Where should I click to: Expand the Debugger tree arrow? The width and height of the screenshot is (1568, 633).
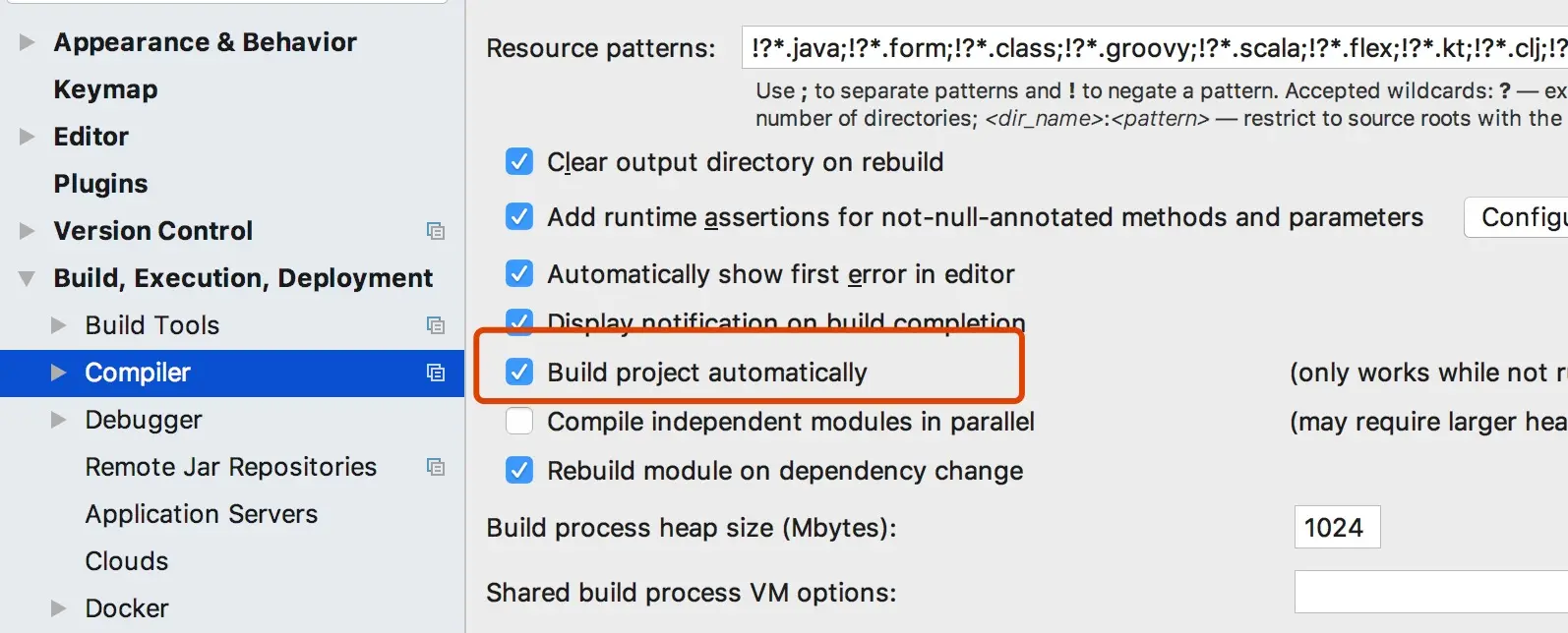coord(59,420)
